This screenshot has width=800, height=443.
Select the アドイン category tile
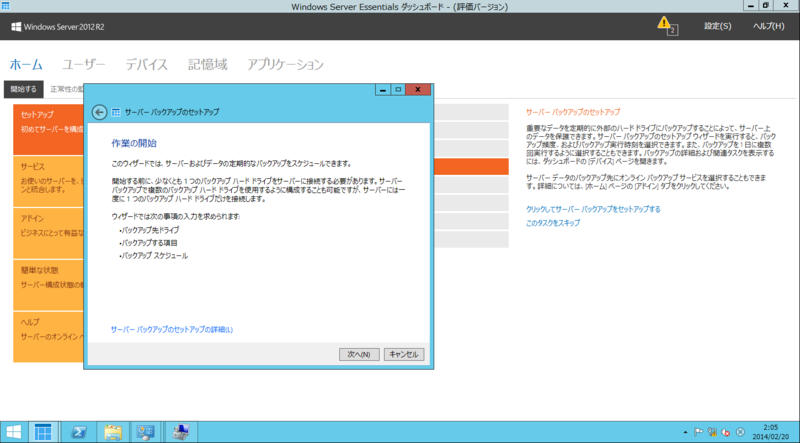click(48, 233)
